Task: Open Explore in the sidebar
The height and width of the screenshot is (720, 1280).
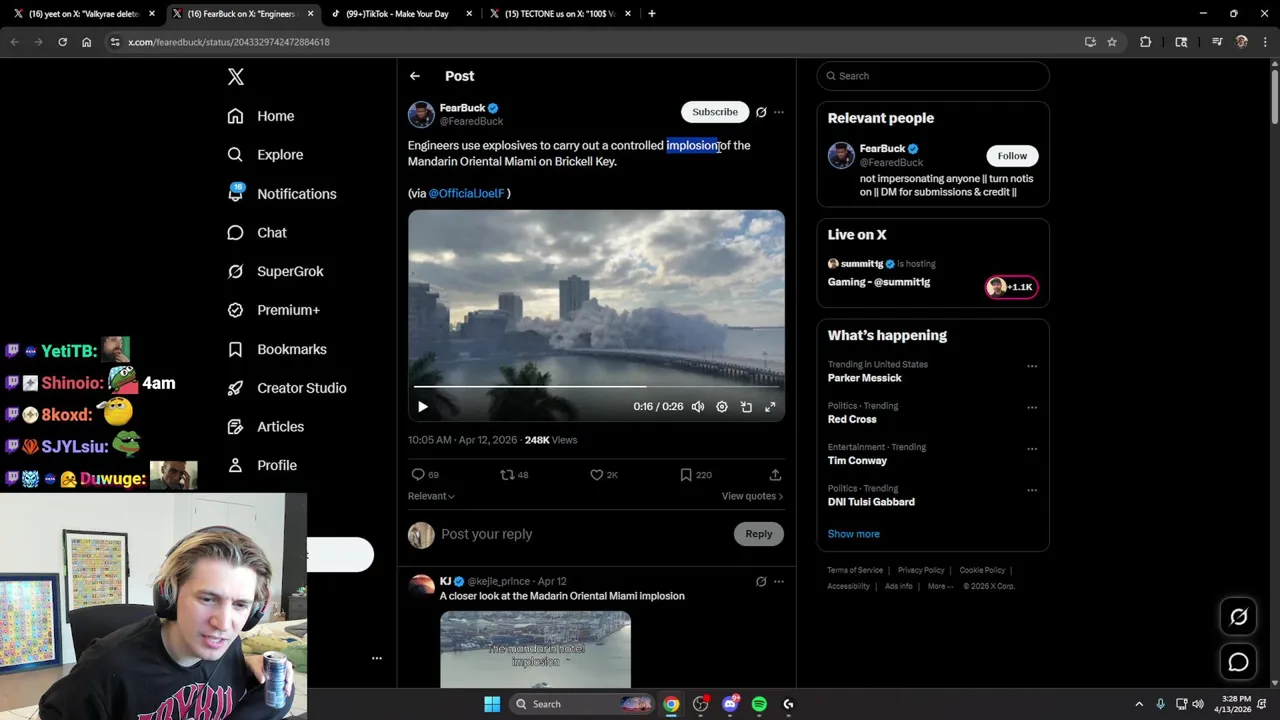Action: coord(265,155)
